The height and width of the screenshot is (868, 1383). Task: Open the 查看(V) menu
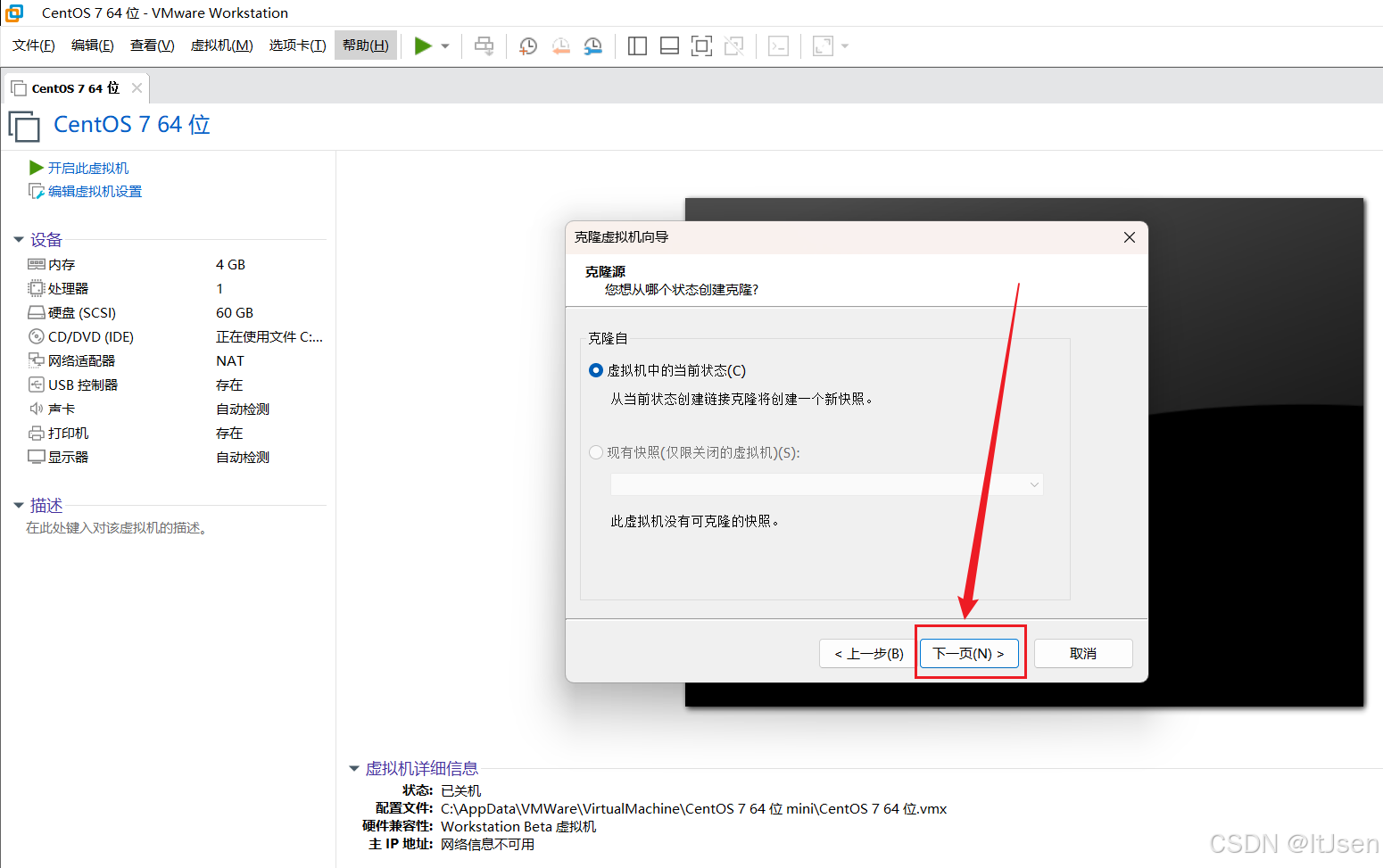pos(152,45)
